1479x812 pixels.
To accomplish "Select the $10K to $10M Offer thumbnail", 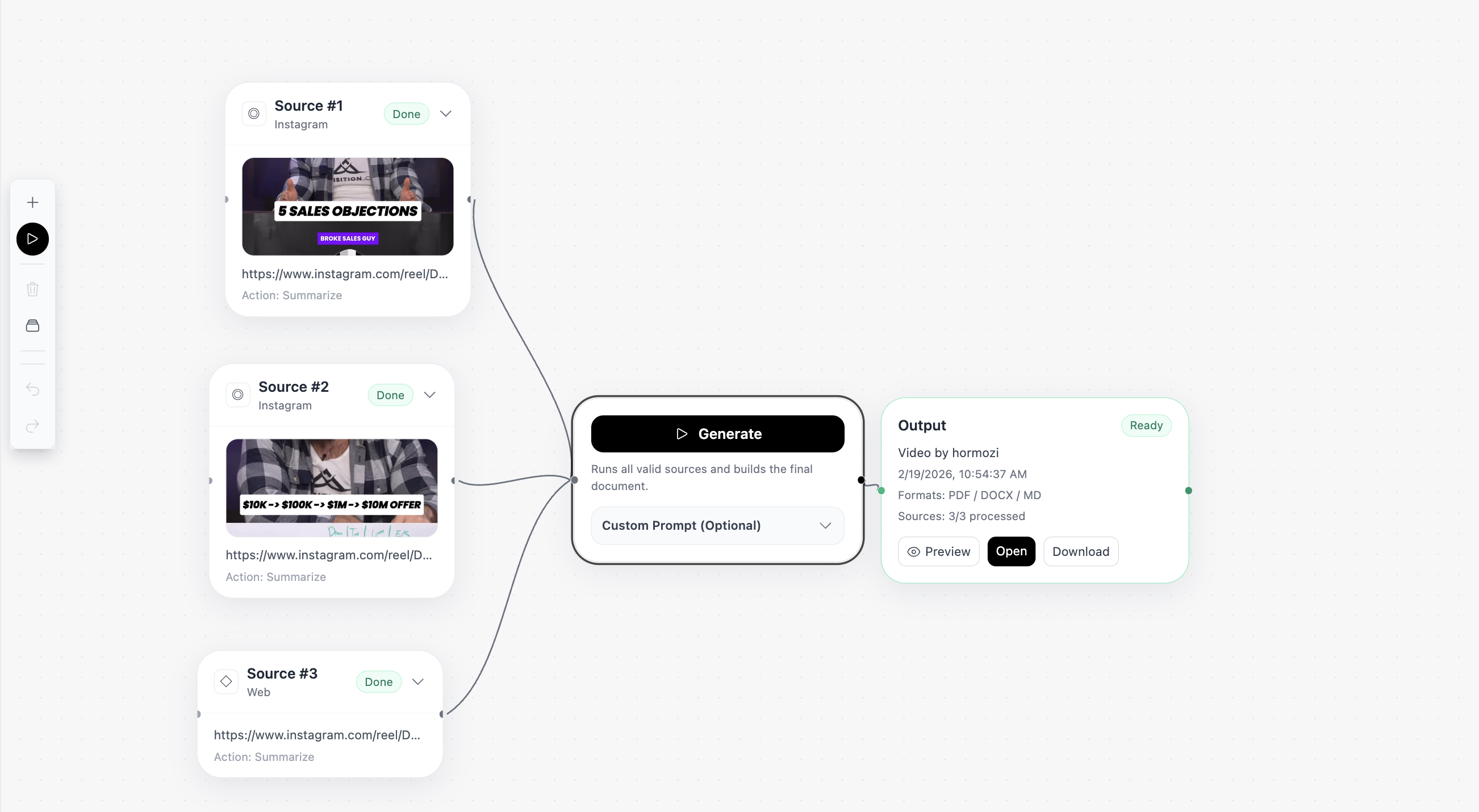I will click(x=332, y=488).
